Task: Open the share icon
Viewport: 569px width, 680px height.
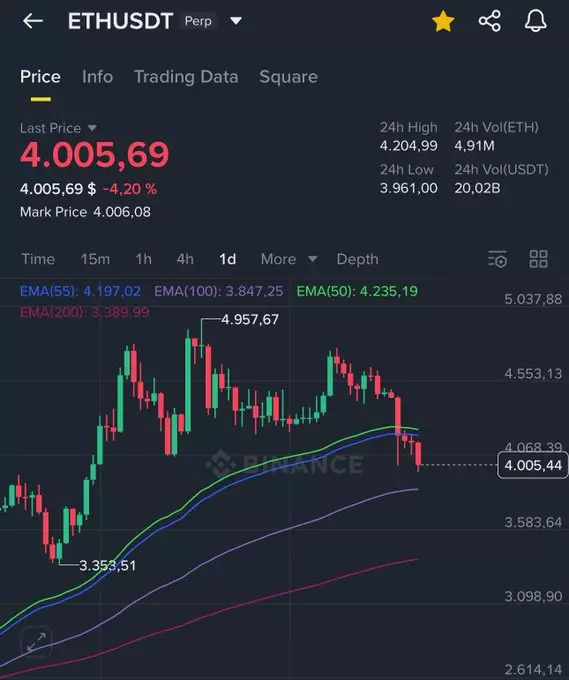Action: coord(490,21)
